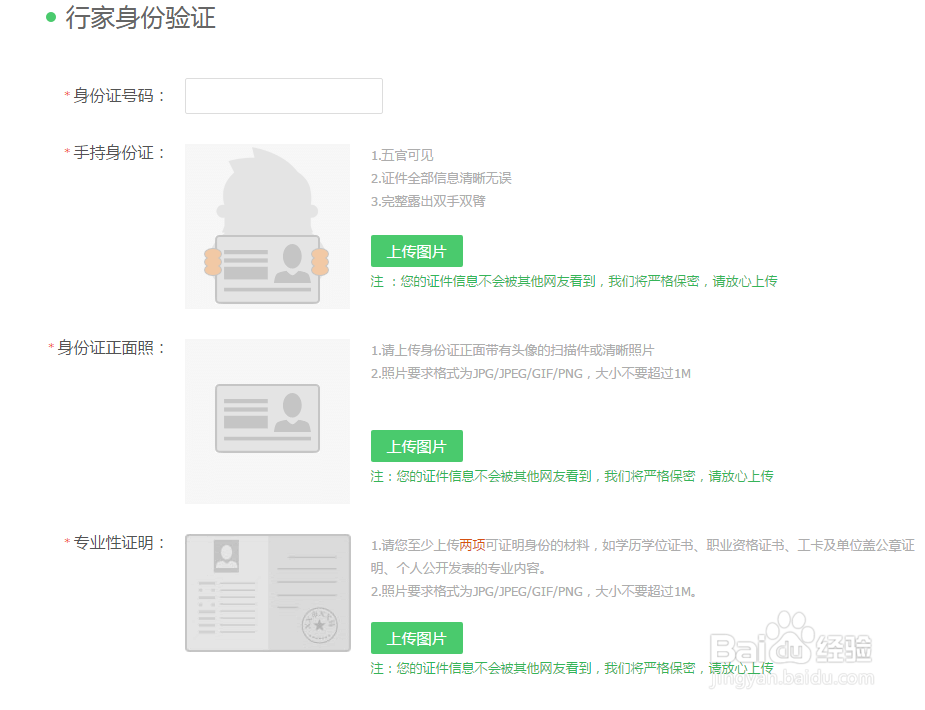Select the 身份证正面照 placeholder image area
Viewport: 925px width, 710px height.
click(267, 420)
